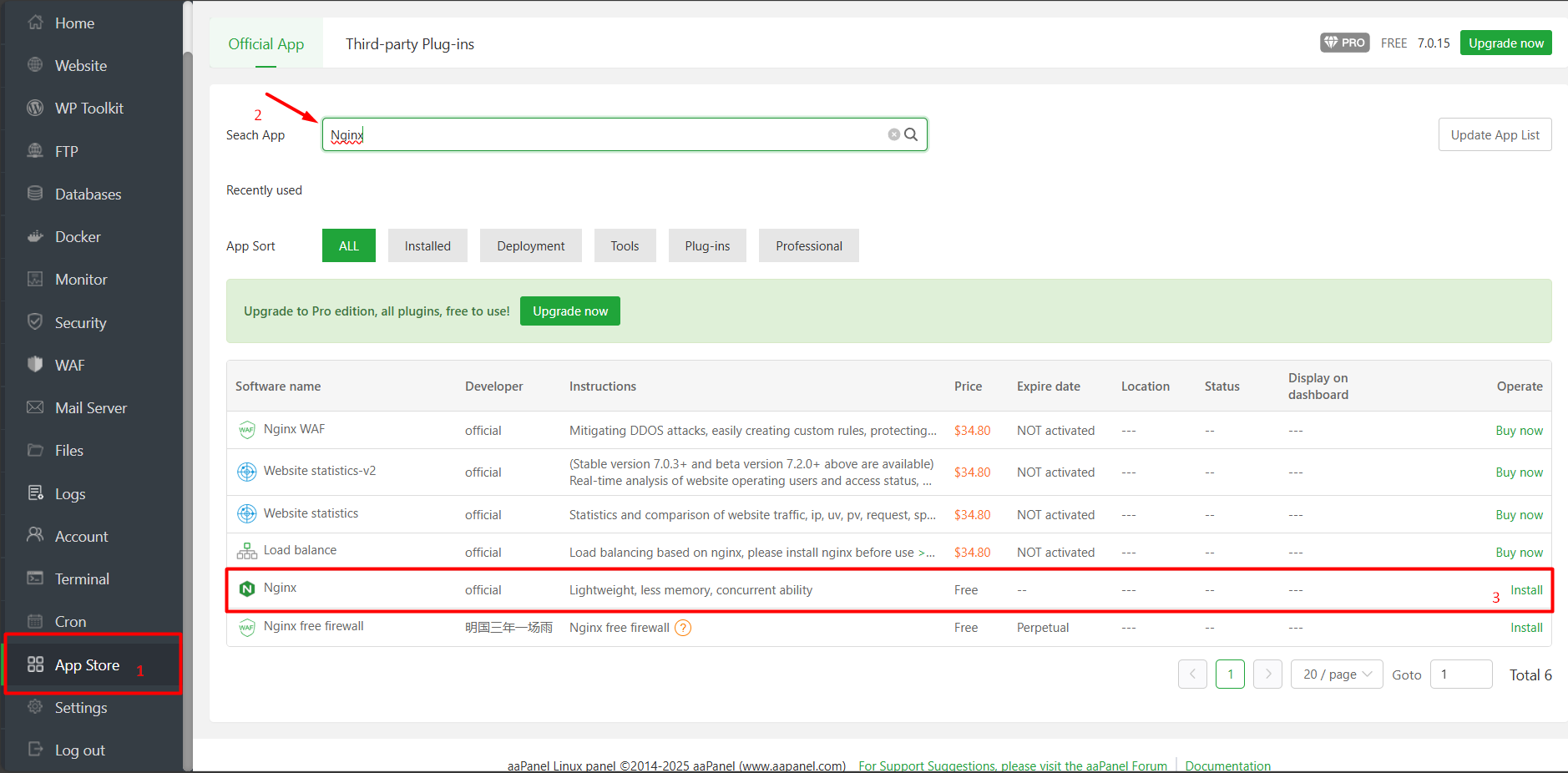
Task: Click the Nginx free firewall software name
Action: [x=313, y=625]
